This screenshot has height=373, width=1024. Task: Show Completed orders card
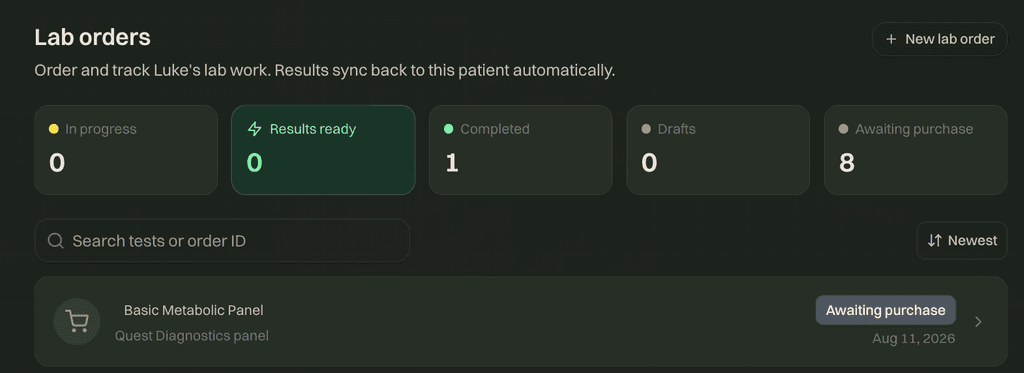[x=520, y=150]
